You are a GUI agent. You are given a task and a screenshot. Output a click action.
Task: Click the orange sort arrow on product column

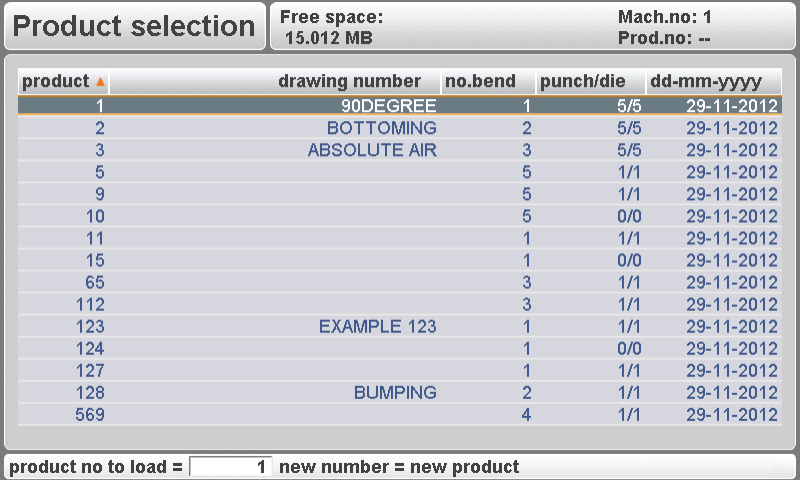(100, 81)
